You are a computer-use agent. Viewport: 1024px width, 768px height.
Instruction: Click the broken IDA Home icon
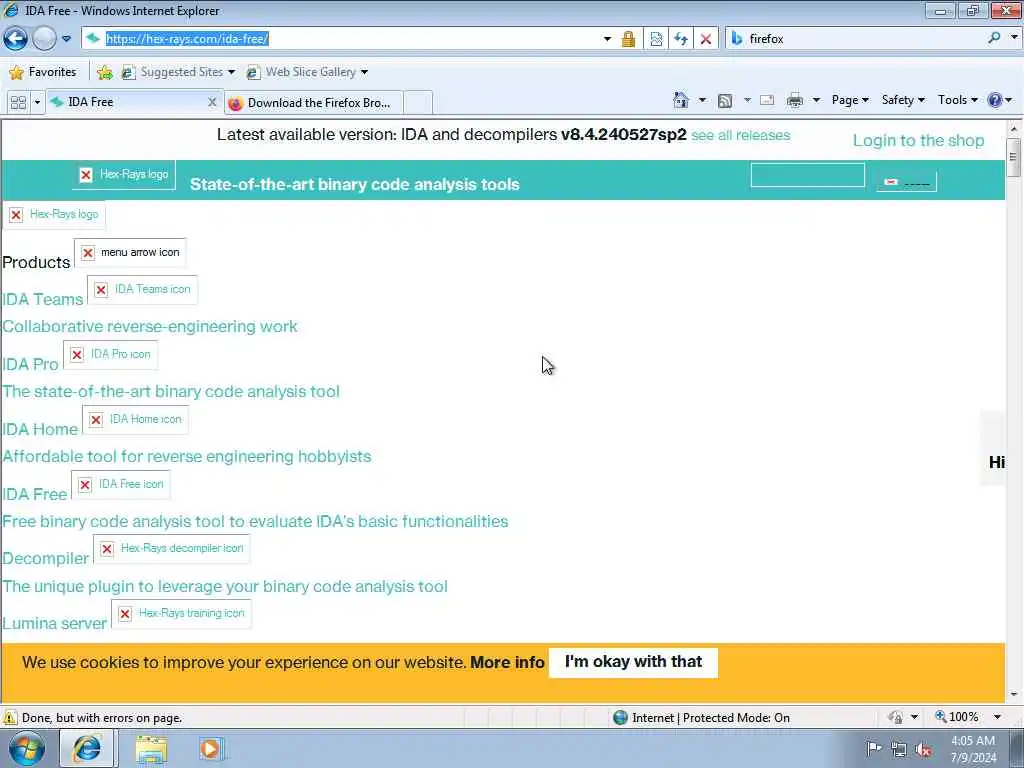[x=135, y=419]
